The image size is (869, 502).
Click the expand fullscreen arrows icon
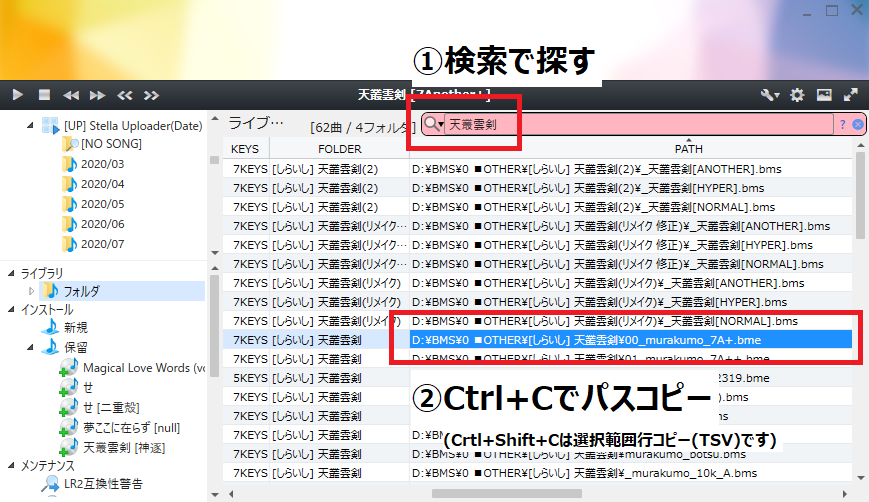tap(851, 95)
